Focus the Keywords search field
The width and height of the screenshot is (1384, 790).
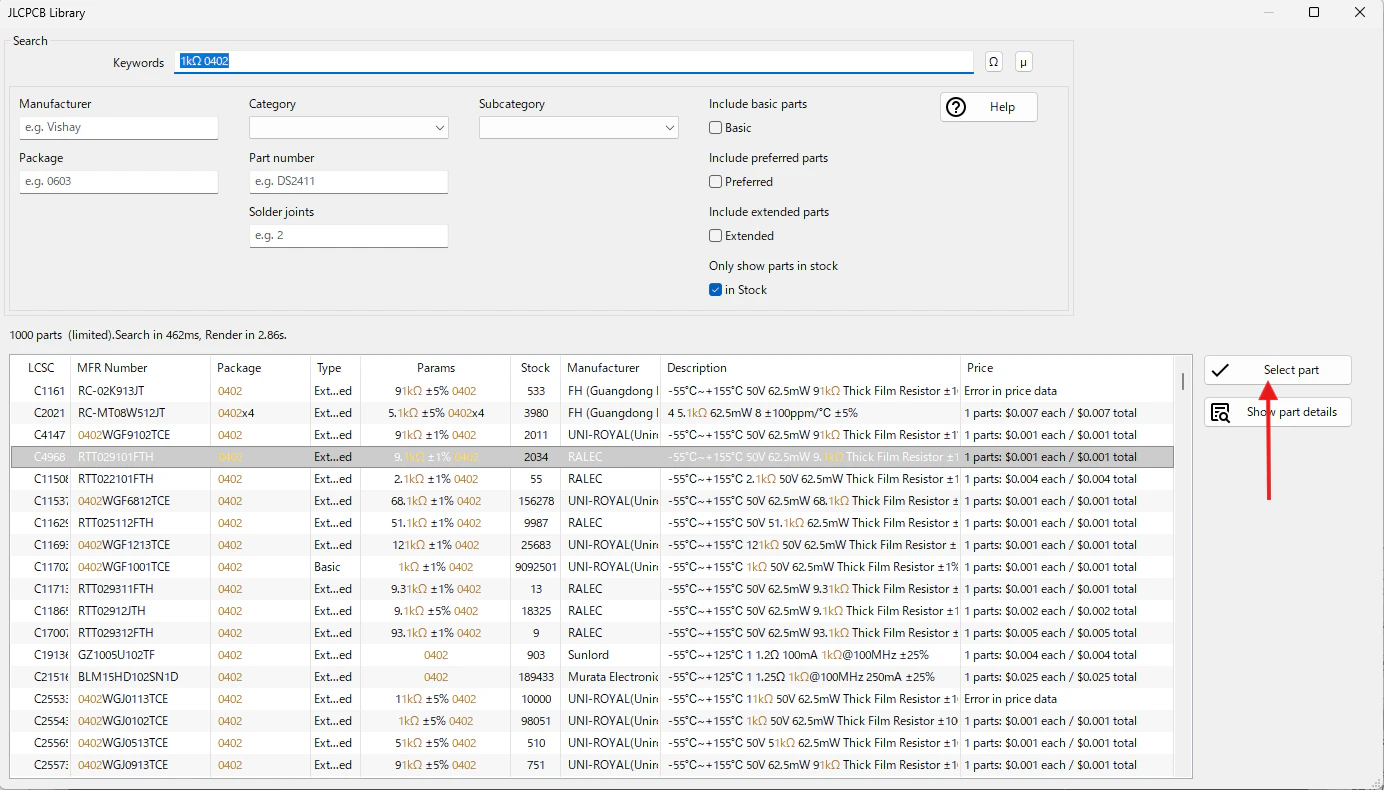click(574, 62)
